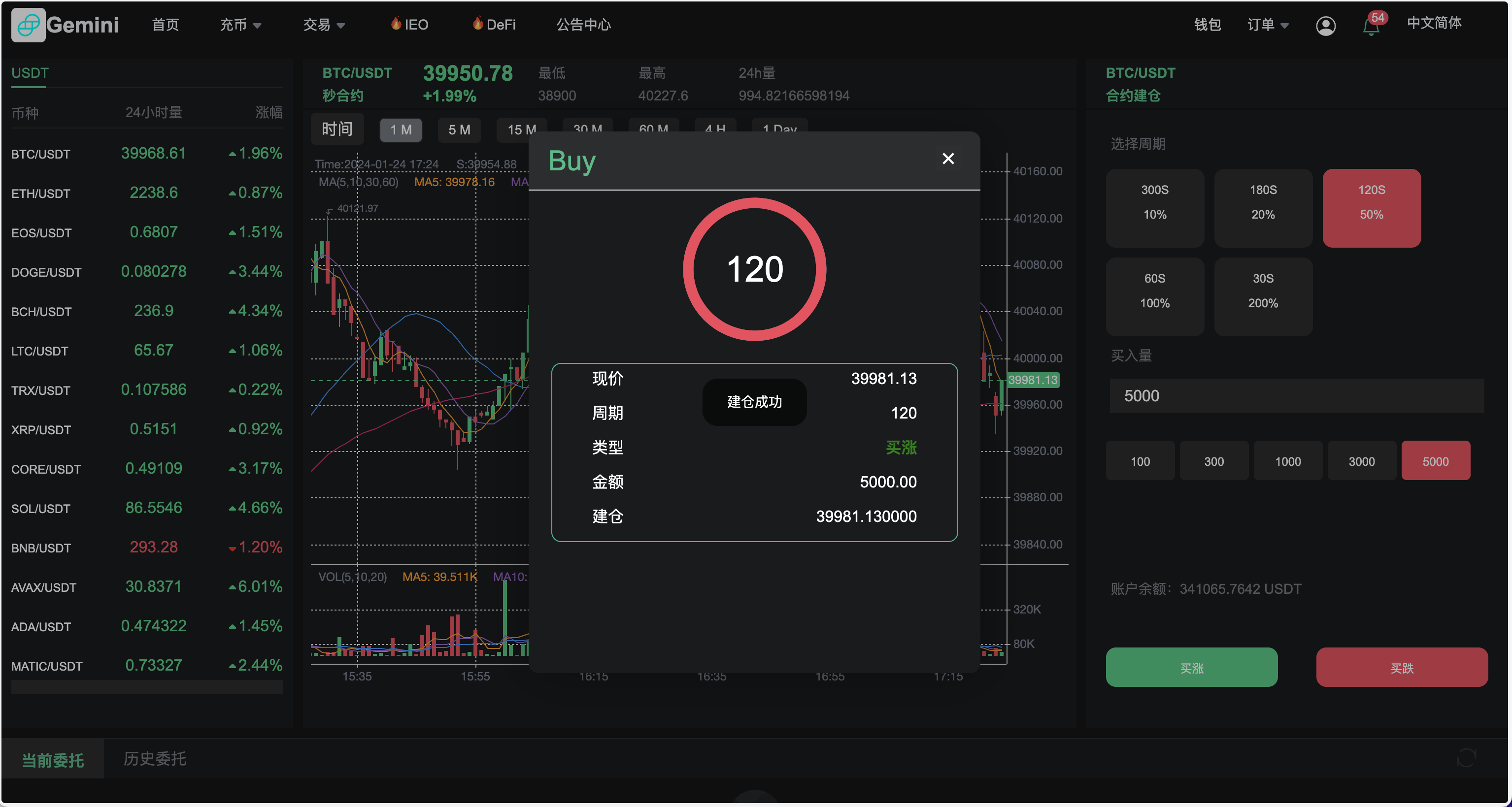Open the user account profile icon
This screenshot has width=1512, height=807.
tap(1326, 26)
